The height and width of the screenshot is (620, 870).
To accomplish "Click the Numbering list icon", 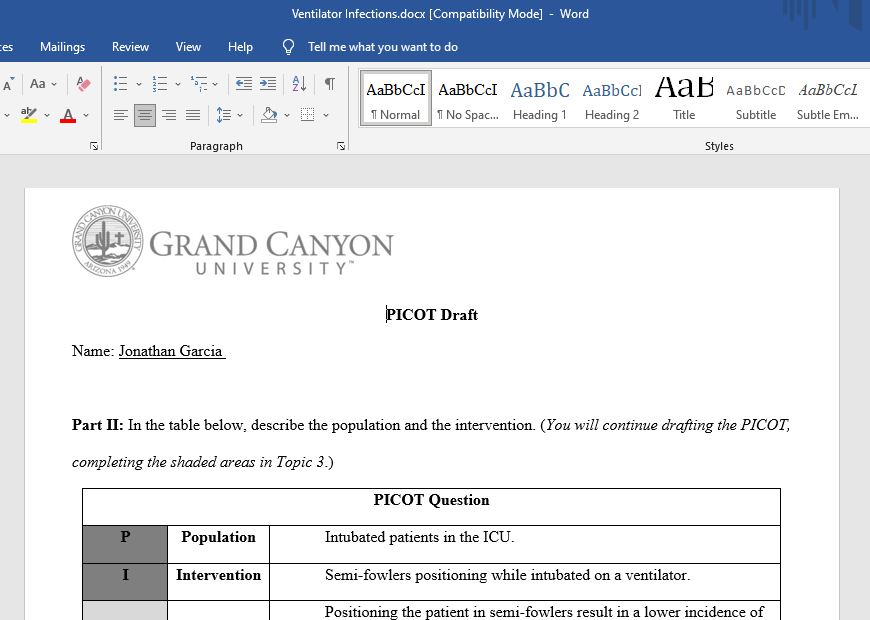I will [160, 84].
